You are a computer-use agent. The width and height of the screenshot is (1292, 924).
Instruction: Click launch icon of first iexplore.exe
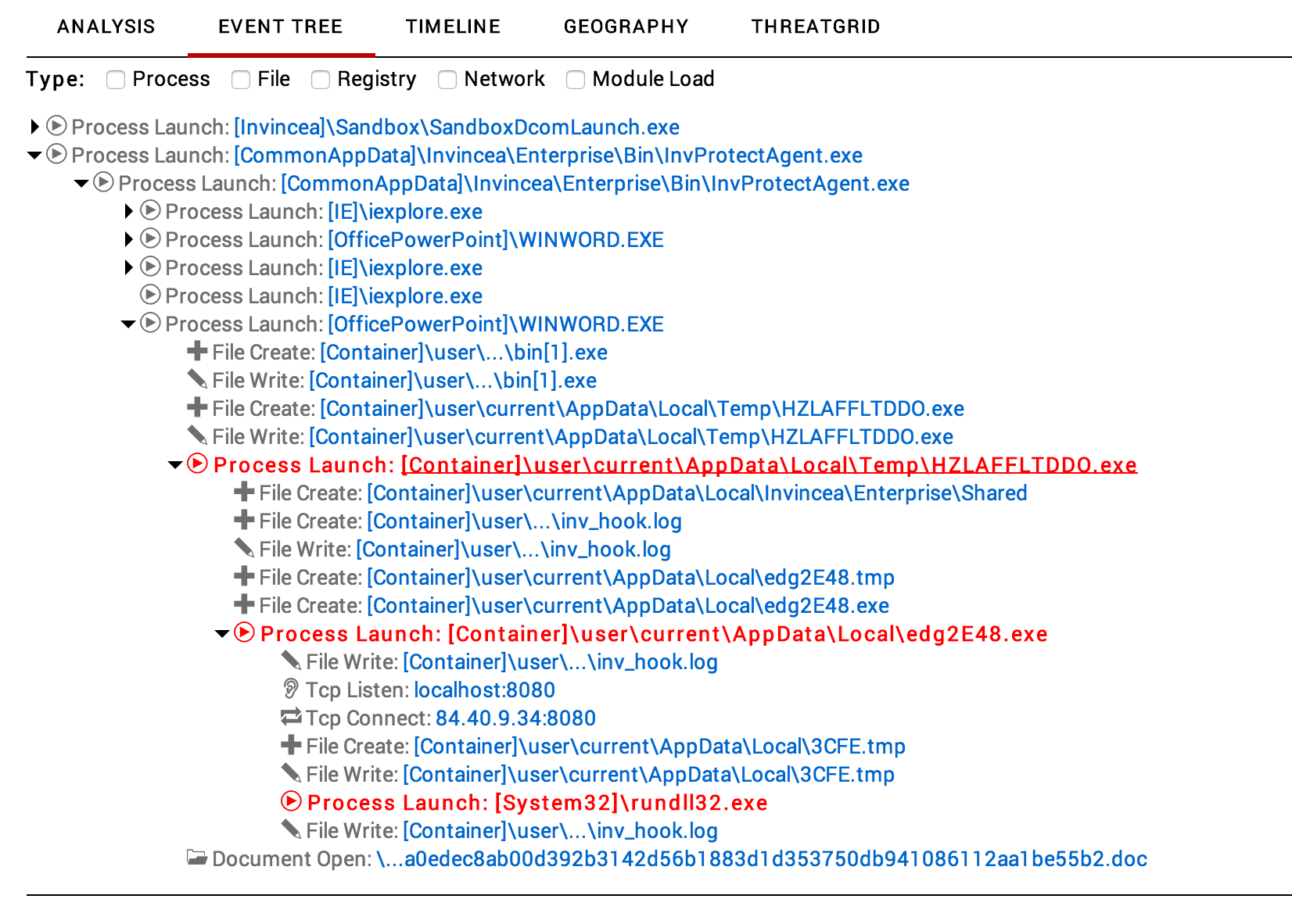click(150, 210)
